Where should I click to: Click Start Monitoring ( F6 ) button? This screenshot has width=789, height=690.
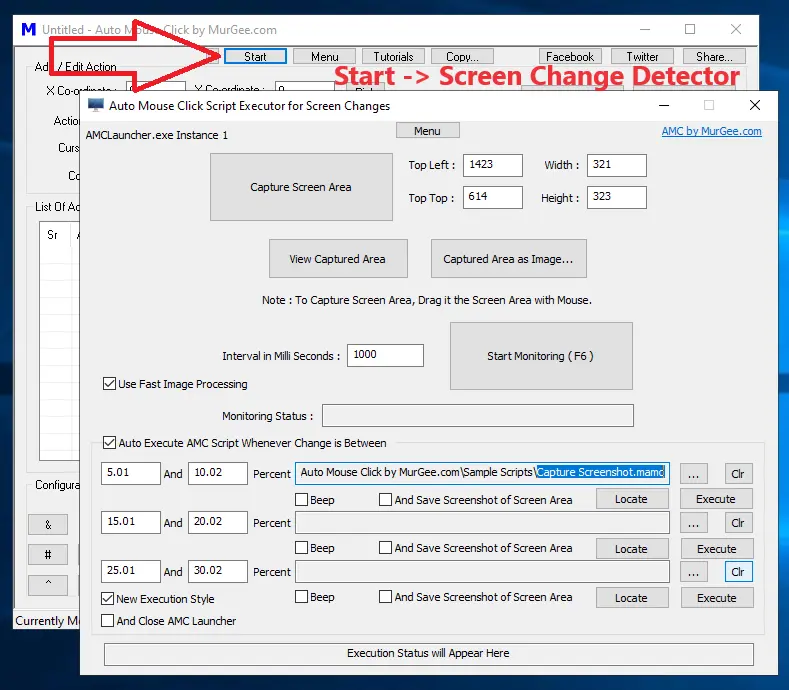[x=541, y=356]
